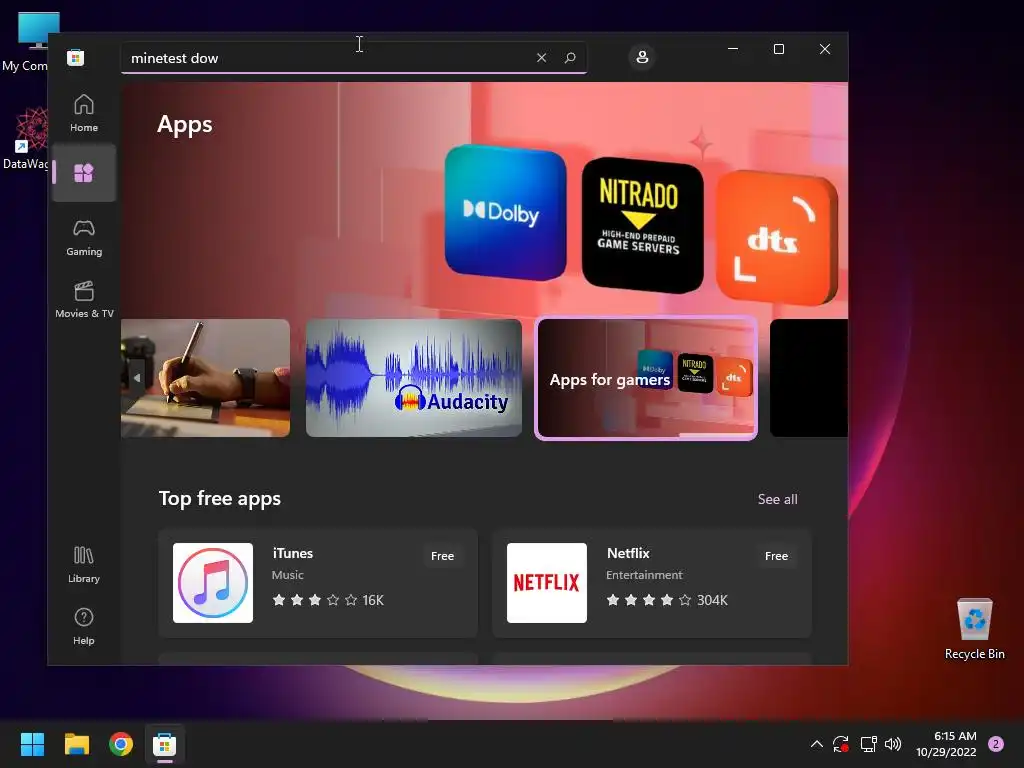
Task: Open the iTunes app icon
Action: (x=213, y=583)
